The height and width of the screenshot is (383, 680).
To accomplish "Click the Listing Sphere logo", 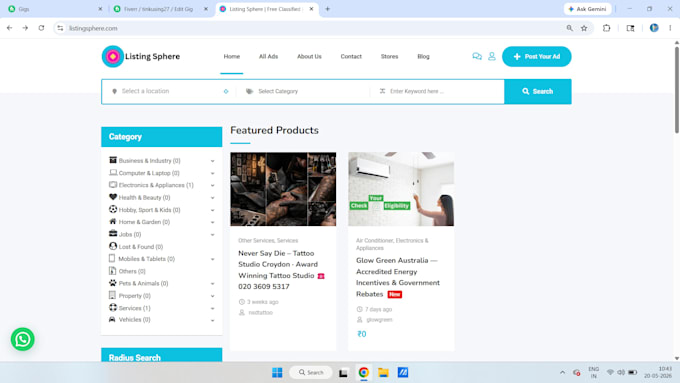I will 141,56.
